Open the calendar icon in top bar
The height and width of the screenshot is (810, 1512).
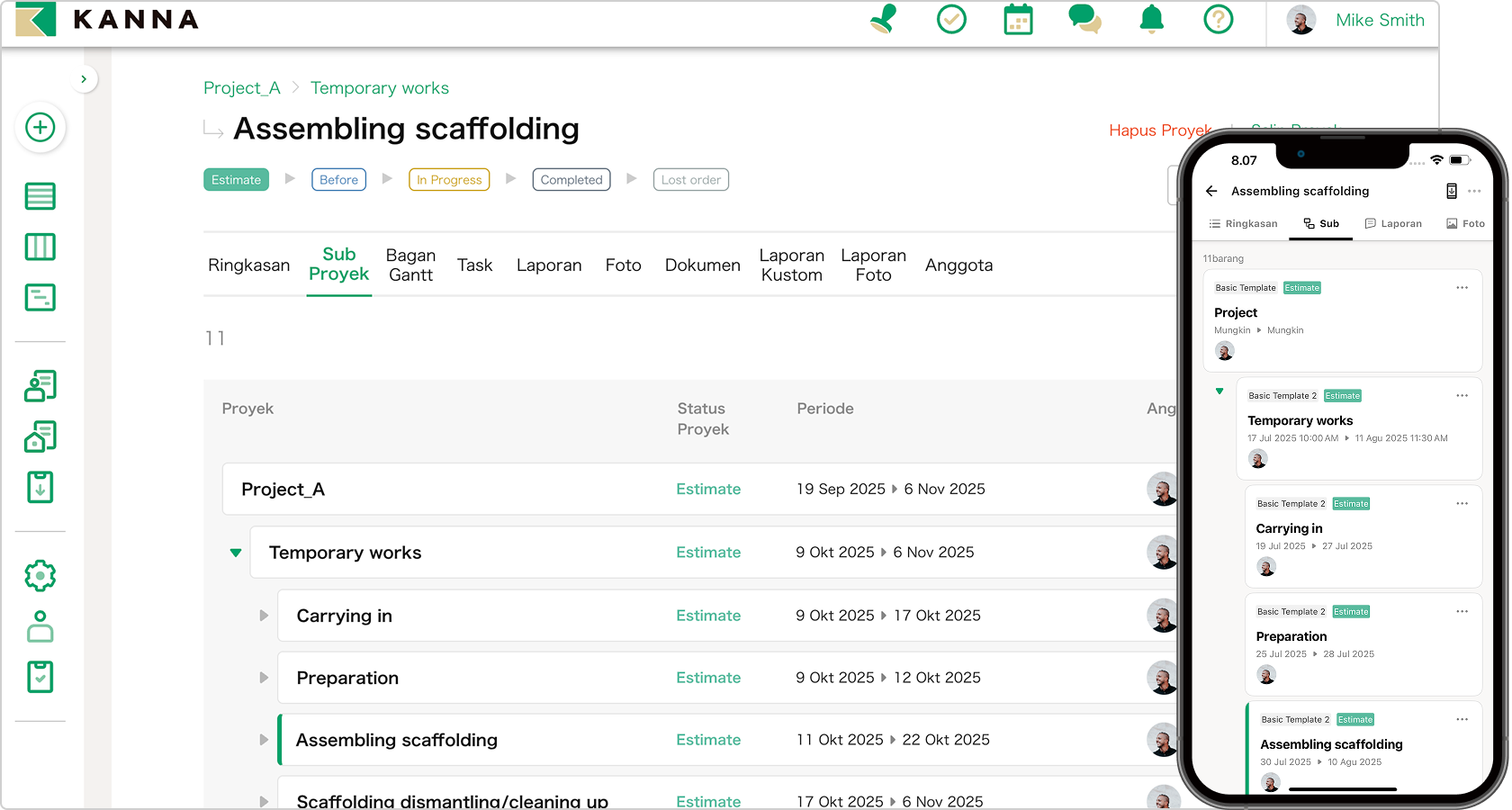[x=1018, y=20]
